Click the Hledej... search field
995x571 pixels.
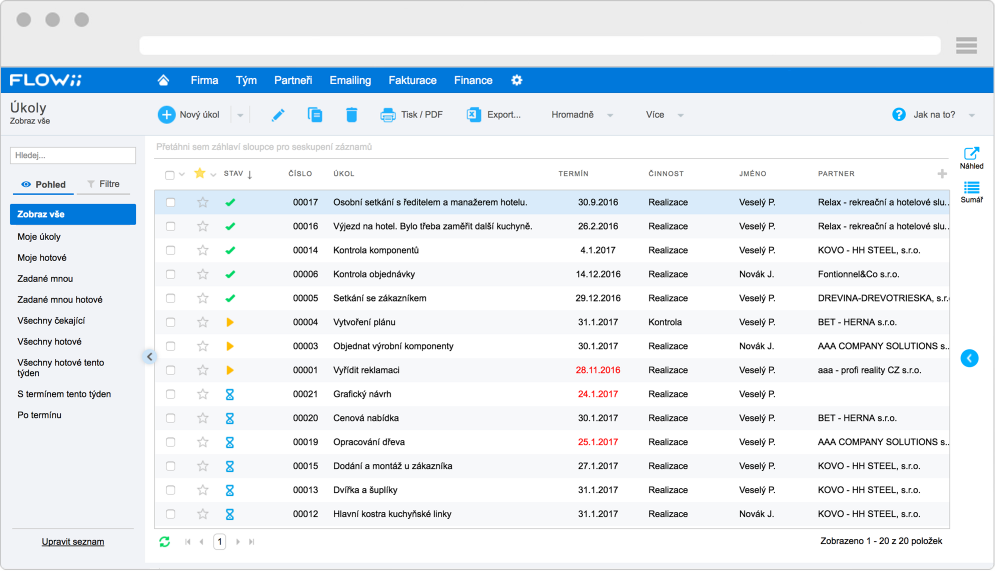[x=73, y=155]
